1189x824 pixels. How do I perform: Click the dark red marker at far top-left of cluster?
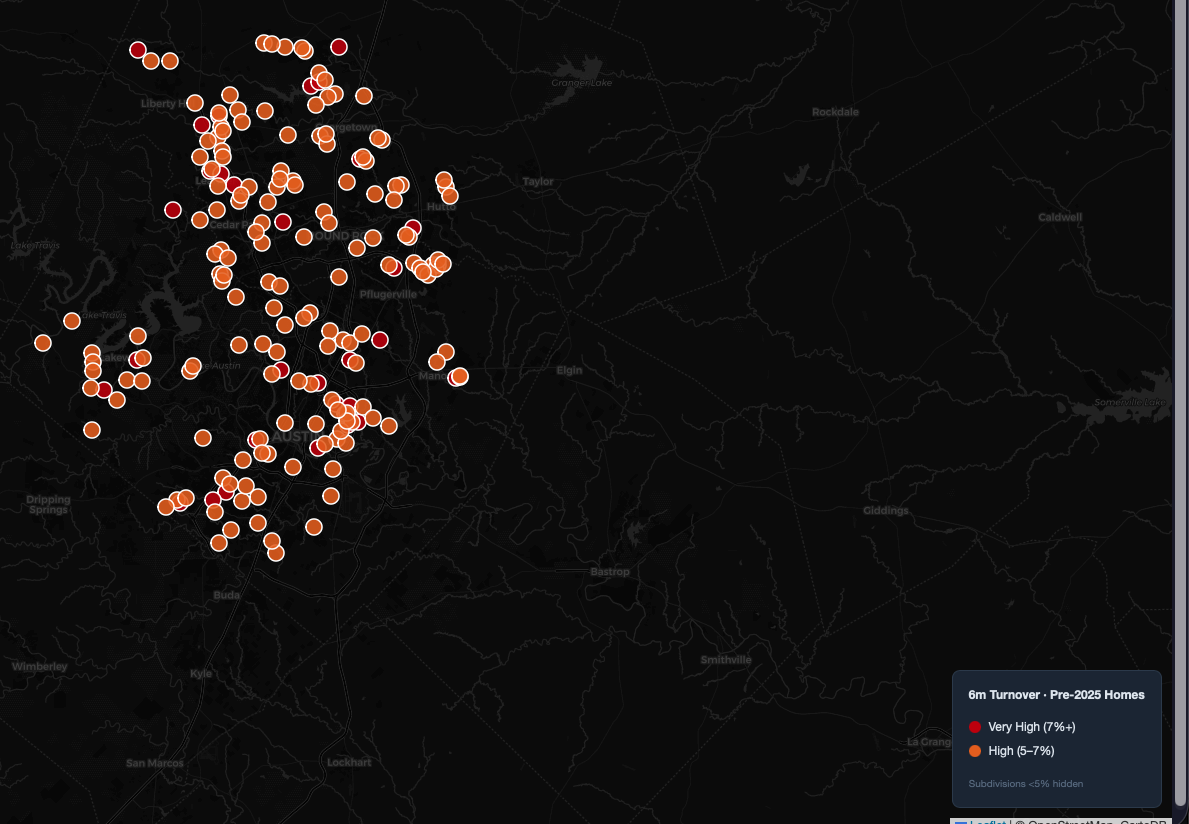pos(138,50)
